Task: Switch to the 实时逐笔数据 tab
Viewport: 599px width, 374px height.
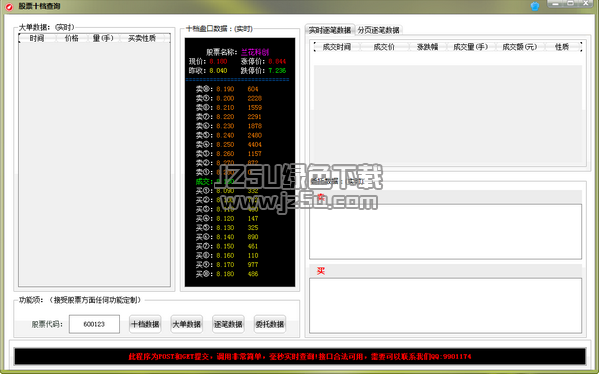Action: click(x=330, y=30)
